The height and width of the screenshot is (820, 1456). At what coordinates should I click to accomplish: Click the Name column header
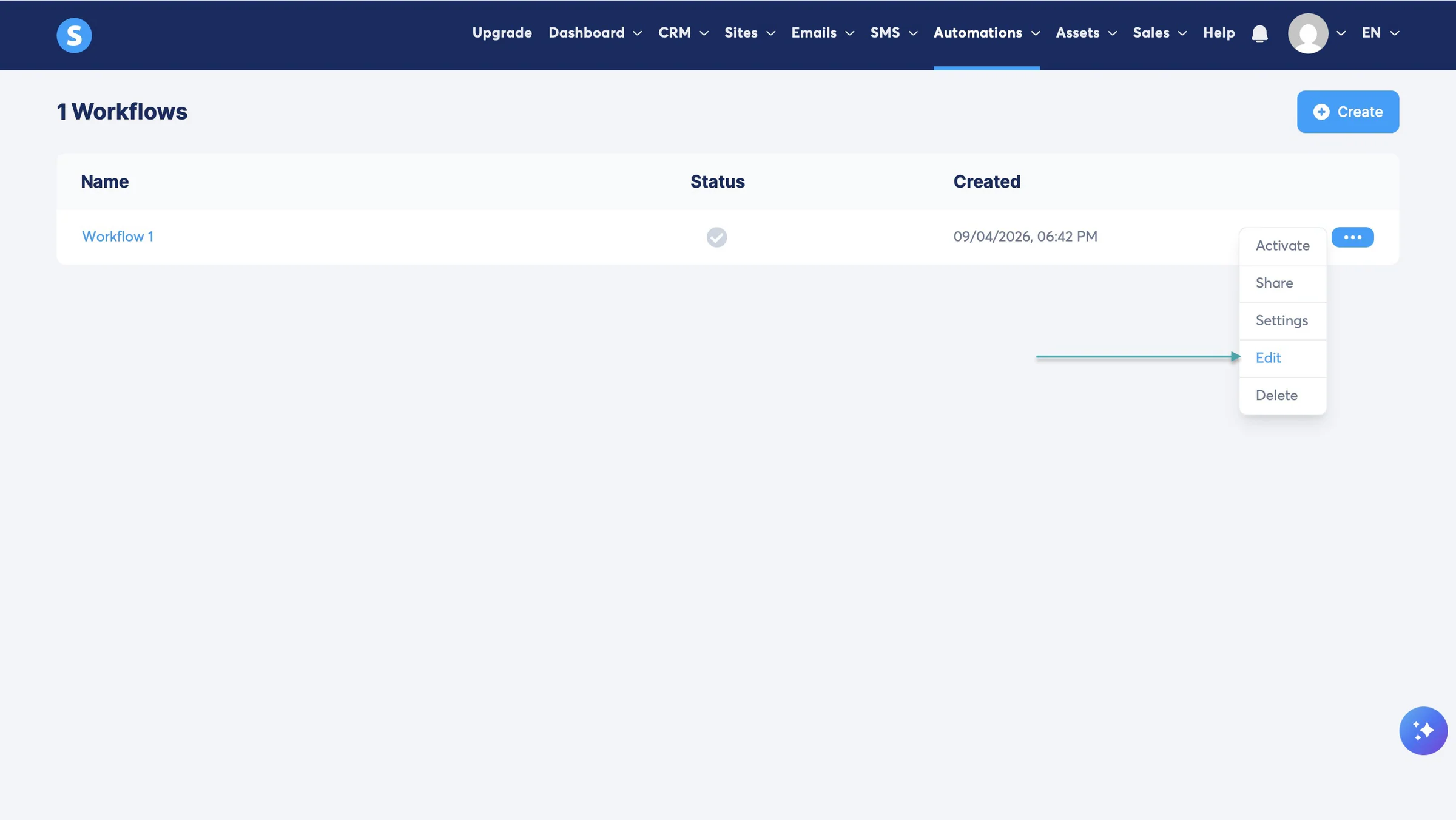(104, 181)
